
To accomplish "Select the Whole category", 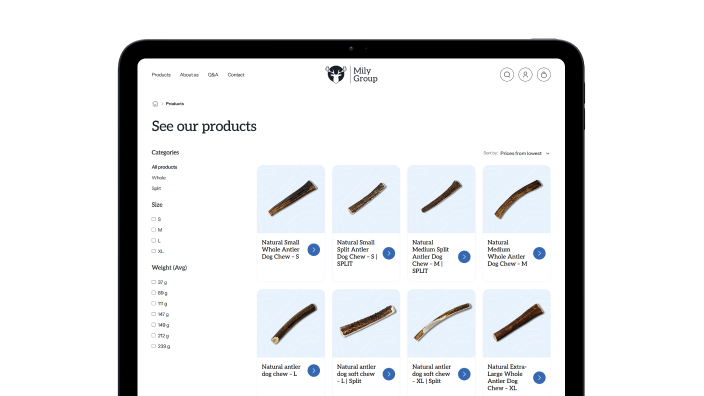I will pos(158,178).
